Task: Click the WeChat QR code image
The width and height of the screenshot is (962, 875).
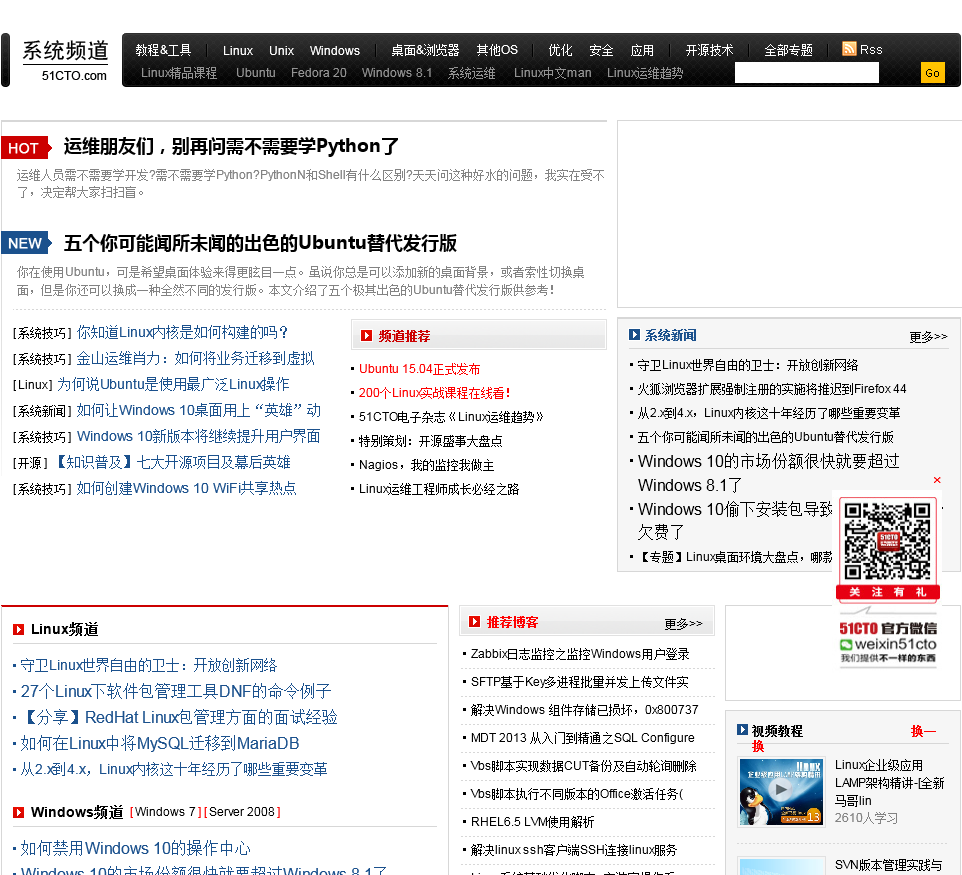Action: [x=887, y=542]
